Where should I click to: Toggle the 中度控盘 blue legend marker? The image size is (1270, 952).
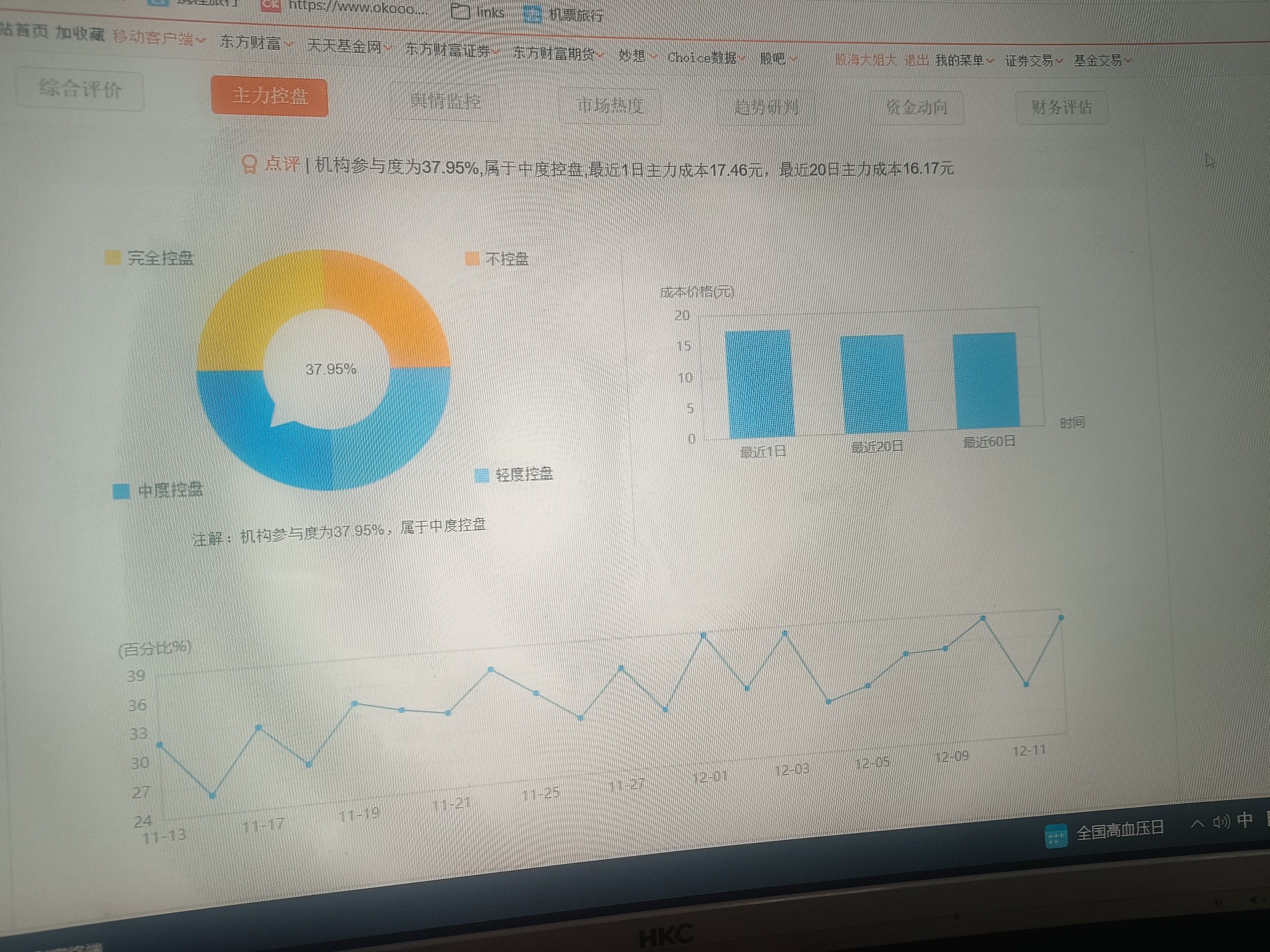point(122,491)
